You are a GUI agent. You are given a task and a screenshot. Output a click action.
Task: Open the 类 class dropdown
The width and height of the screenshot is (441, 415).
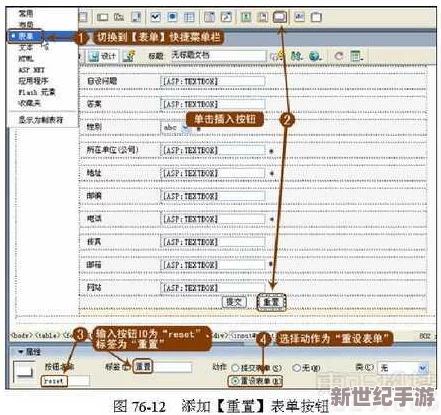click(x=423, y=368)
